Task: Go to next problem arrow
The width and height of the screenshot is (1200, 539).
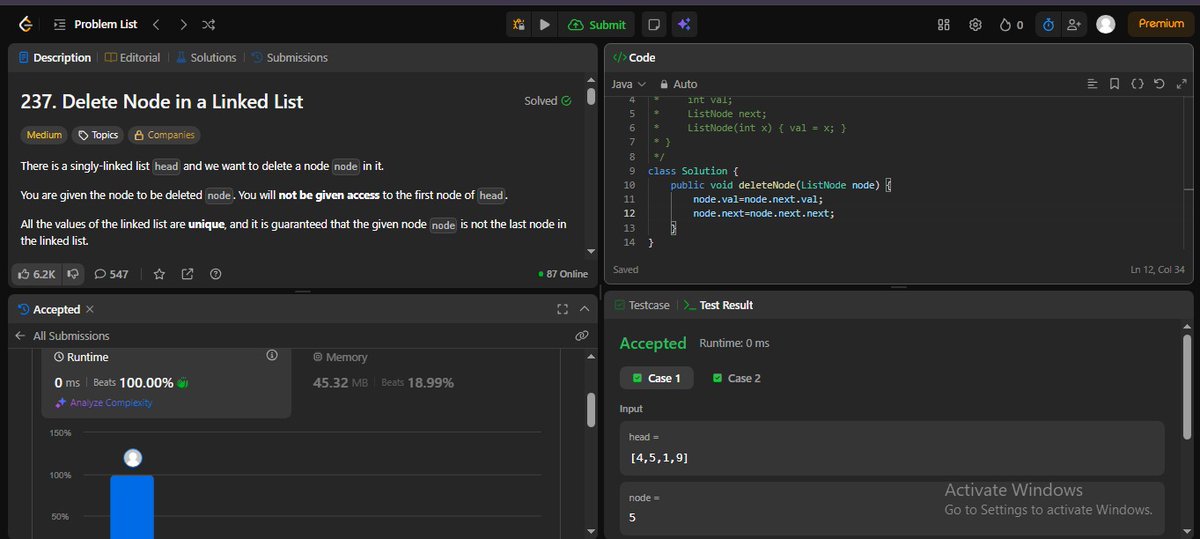Action: pyautogui.click(x=183, y=24)
